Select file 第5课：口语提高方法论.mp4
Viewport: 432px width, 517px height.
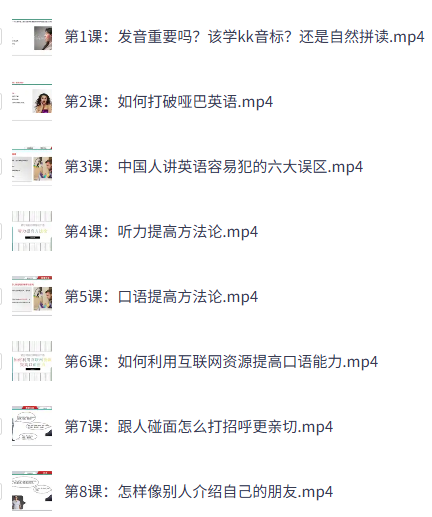[161, 296]
